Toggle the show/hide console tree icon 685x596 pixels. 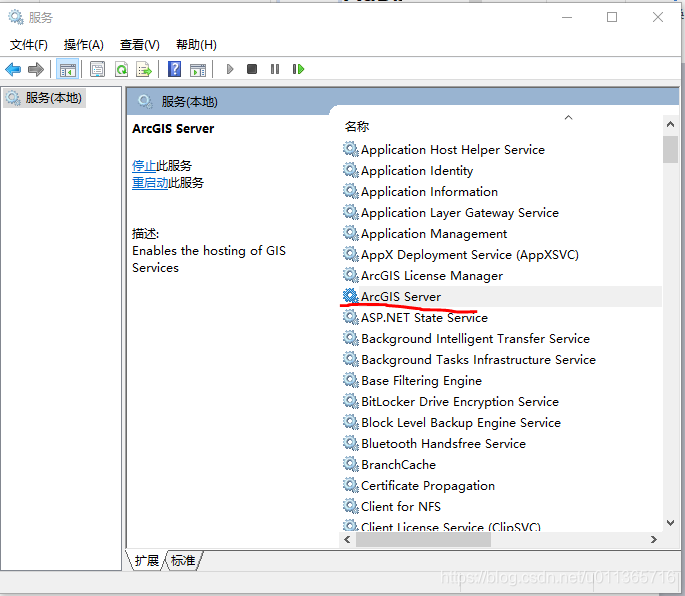coord(68,69)
